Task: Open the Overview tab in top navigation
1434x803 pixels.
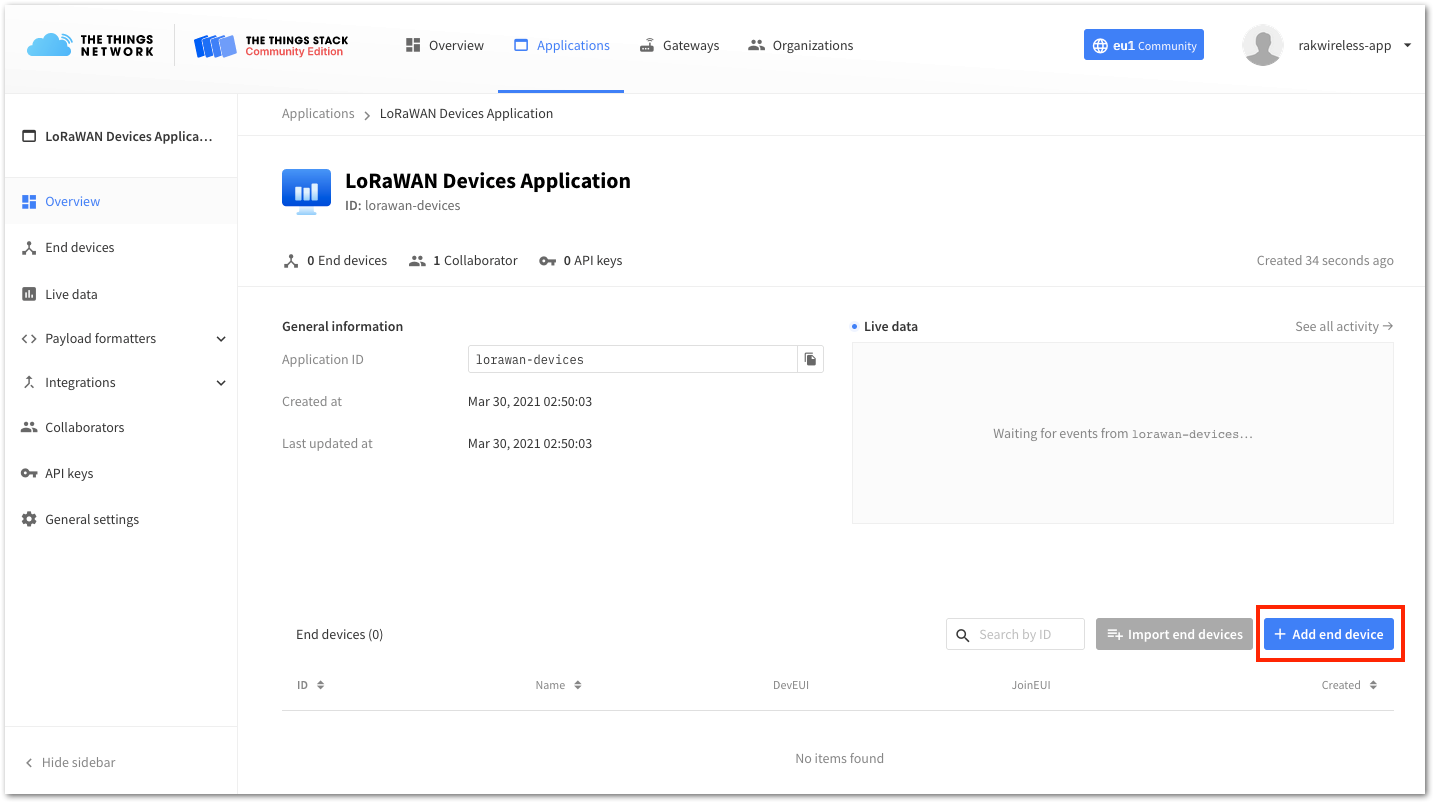Action: pyautogui.click(x=444, y=45)
